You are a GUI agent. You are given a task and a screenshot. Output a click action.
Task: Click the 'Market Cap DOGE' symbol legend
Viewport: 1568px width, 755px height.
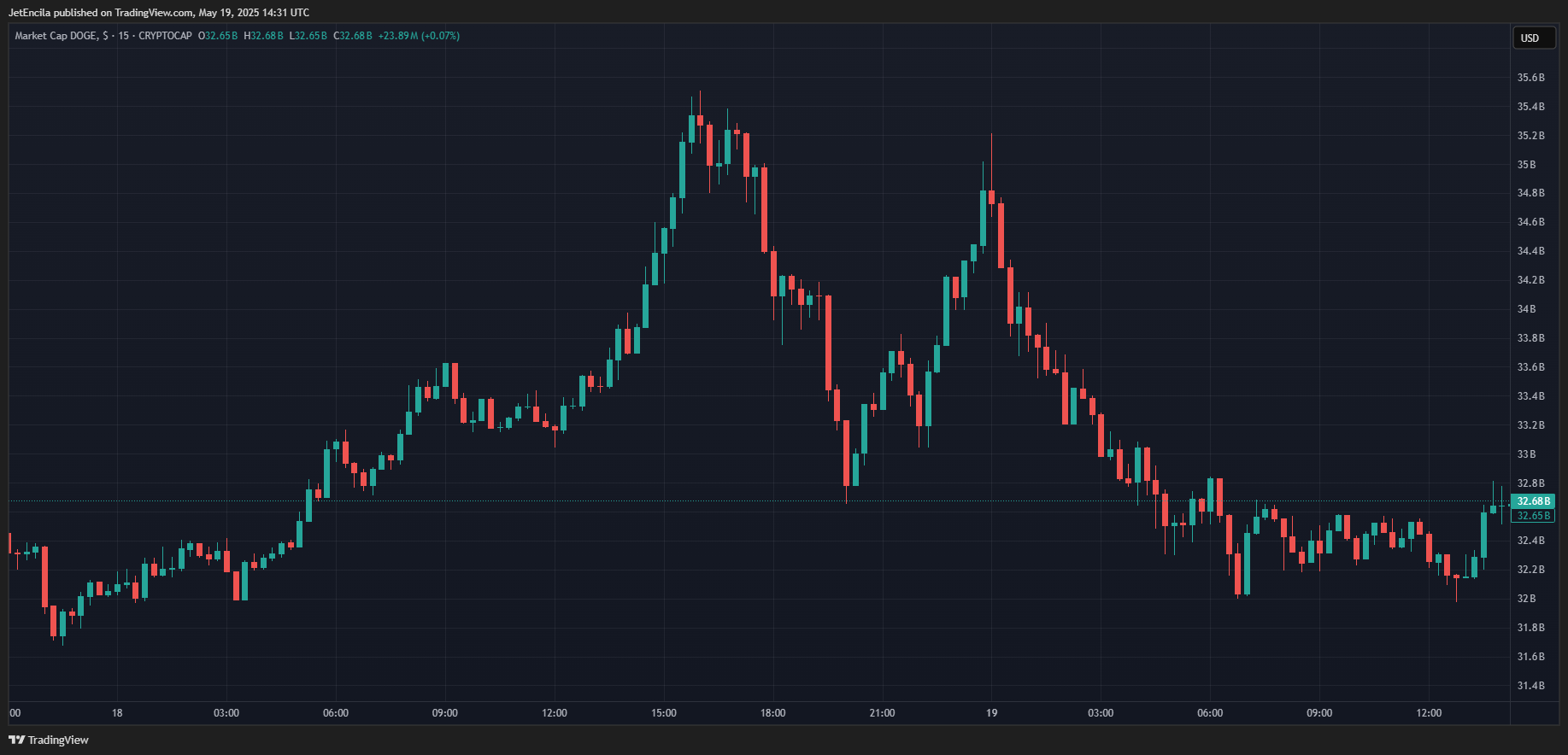(x=56, y=36)
